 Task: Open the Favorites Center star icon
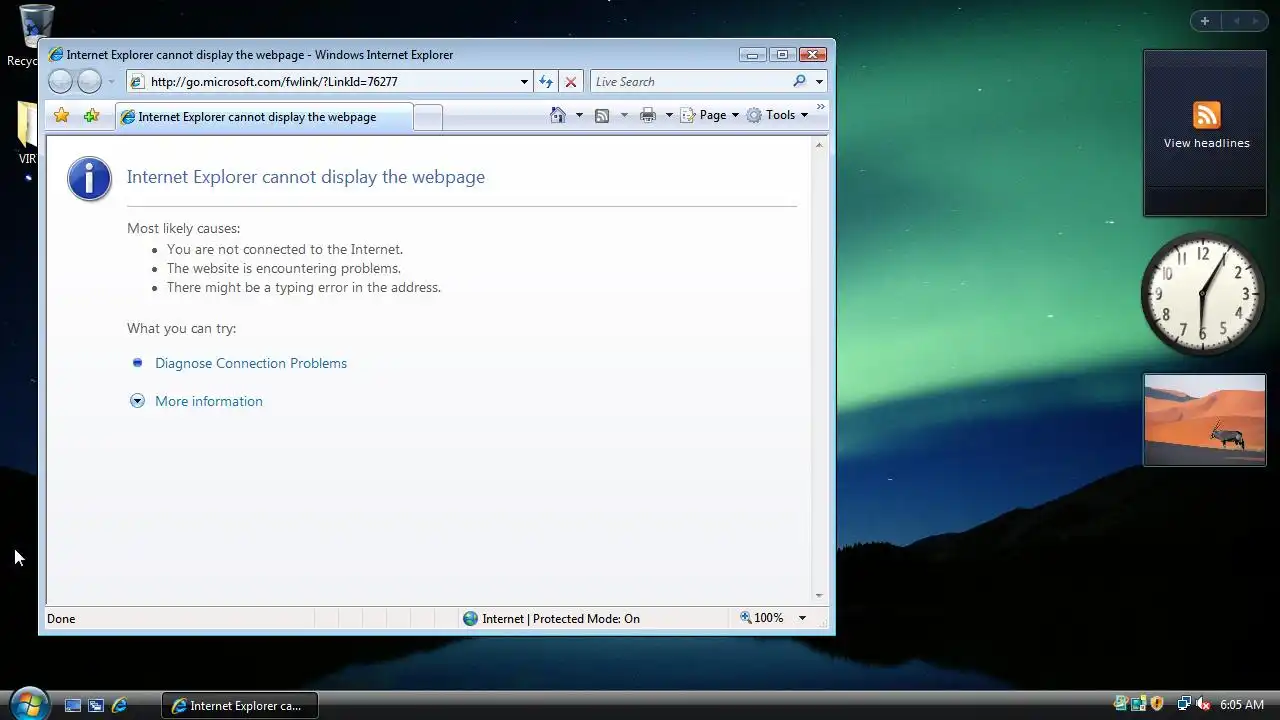62,116
